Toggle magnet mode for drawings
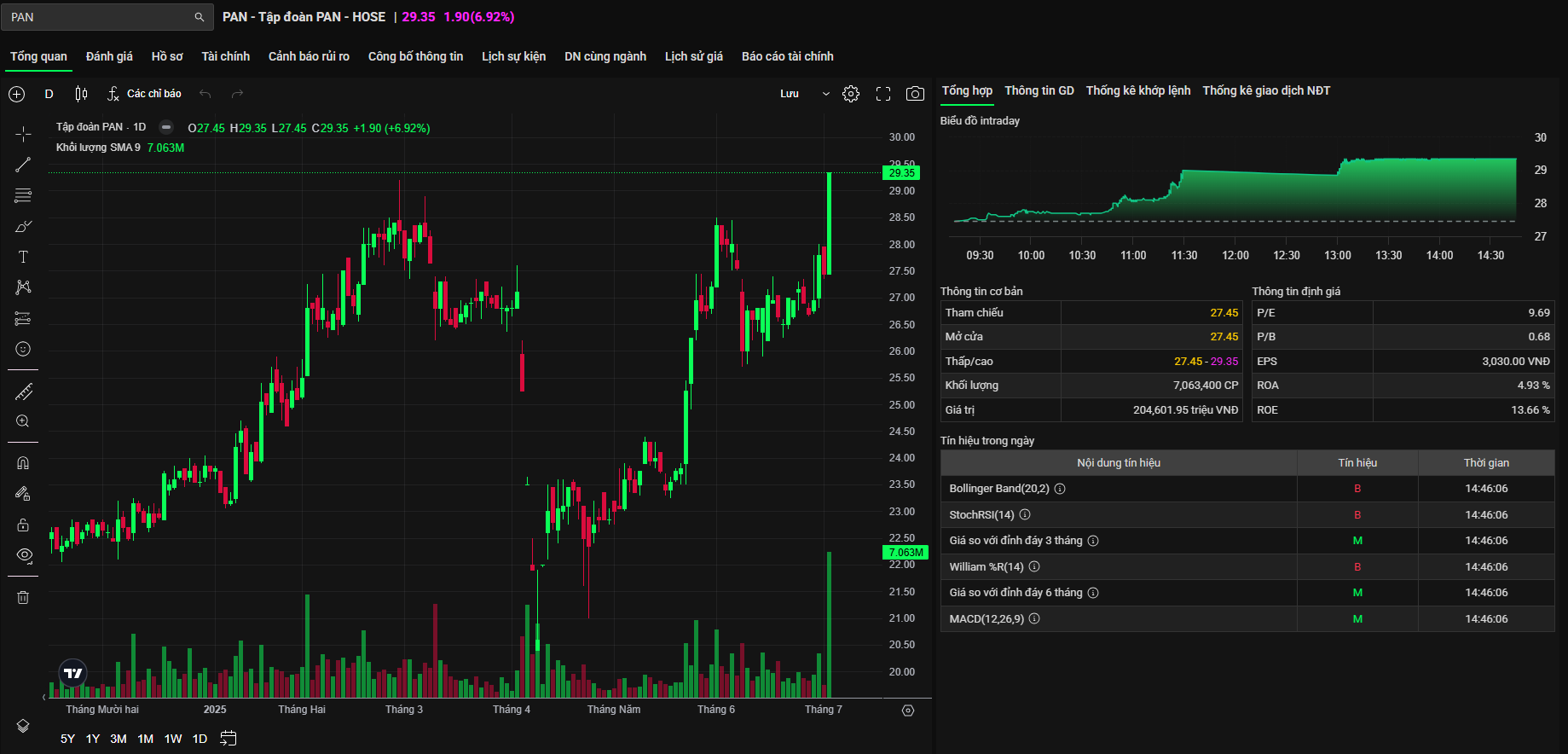The height and width of the screenshot is (754, 1568). 23,463
